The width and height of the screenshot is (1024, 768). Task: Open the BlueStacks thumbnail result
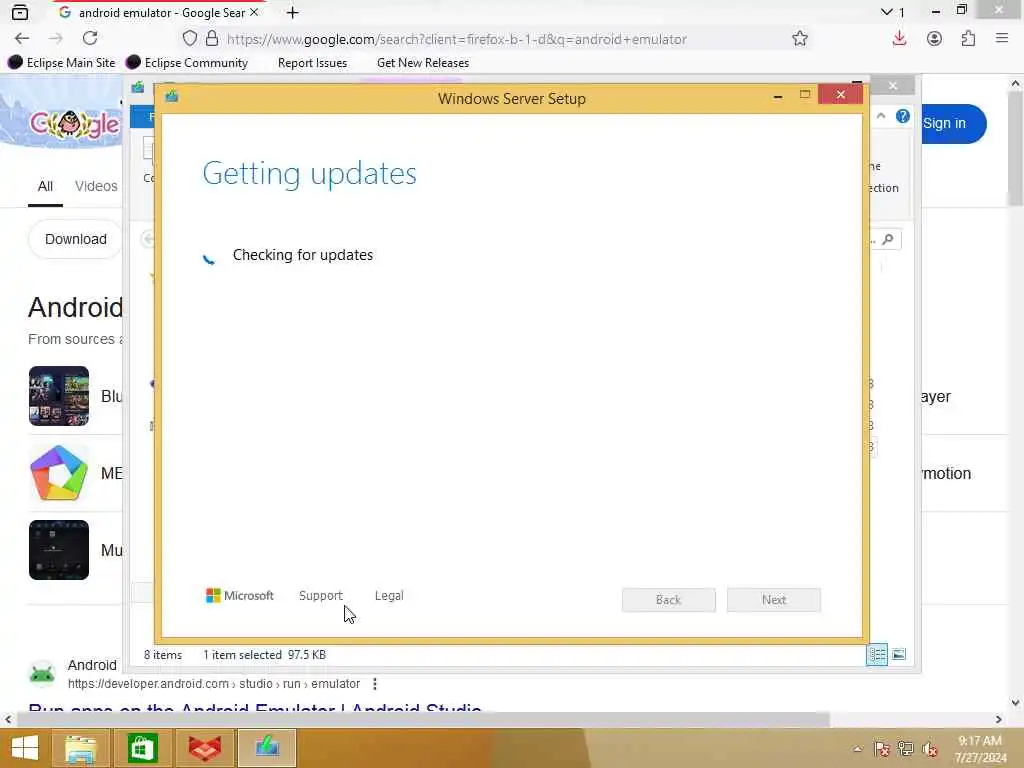click(59, 396)
